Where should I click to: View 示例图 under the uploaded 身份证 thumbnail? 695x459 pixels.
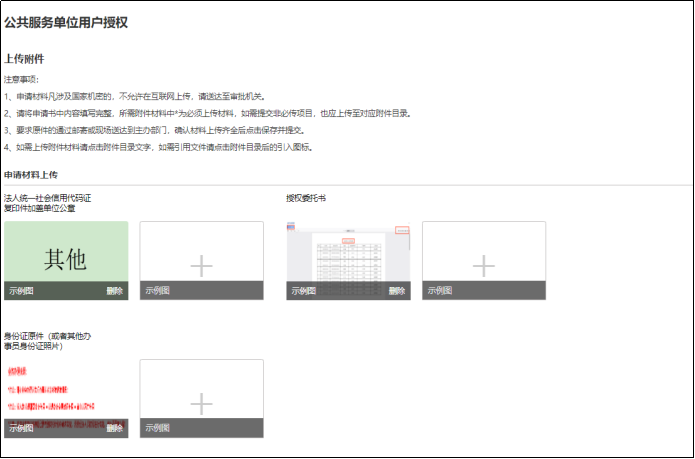pyautogui.click(x=21, y=428)
